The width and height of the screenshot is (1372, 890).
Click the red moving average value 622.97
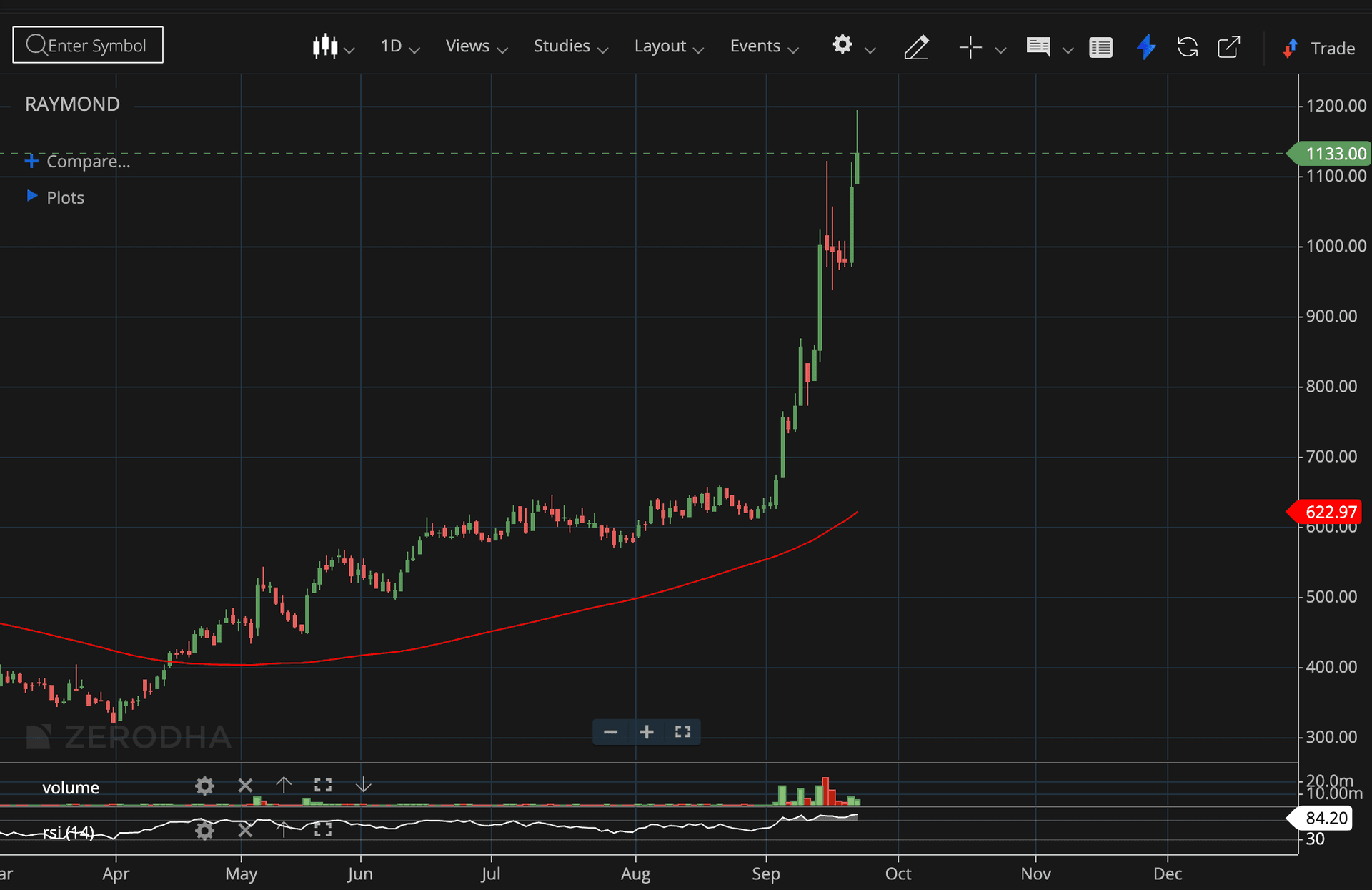pos(1325,512)
